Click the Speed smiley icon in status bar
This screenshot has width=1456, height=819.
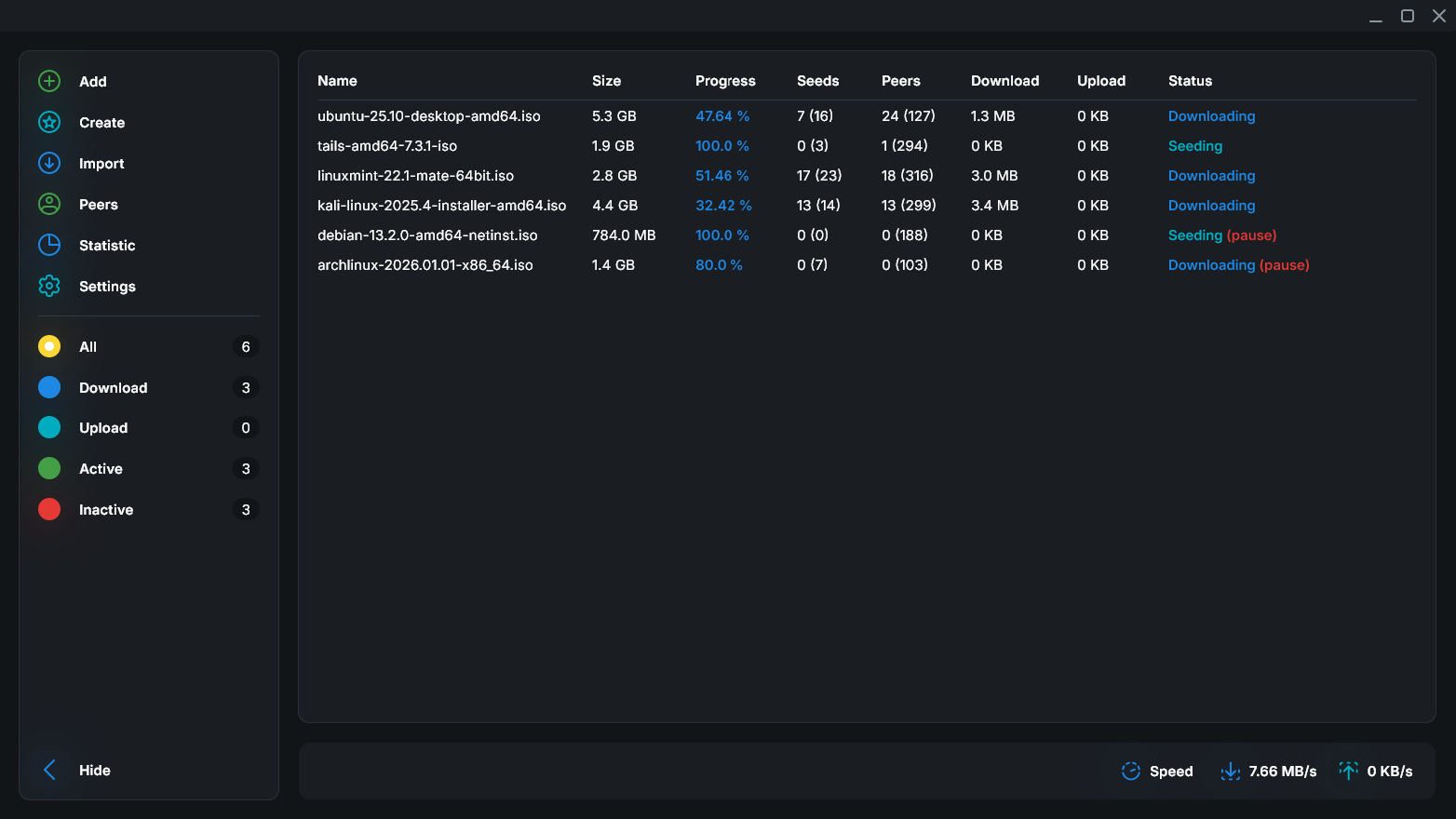click(1130, 771)
